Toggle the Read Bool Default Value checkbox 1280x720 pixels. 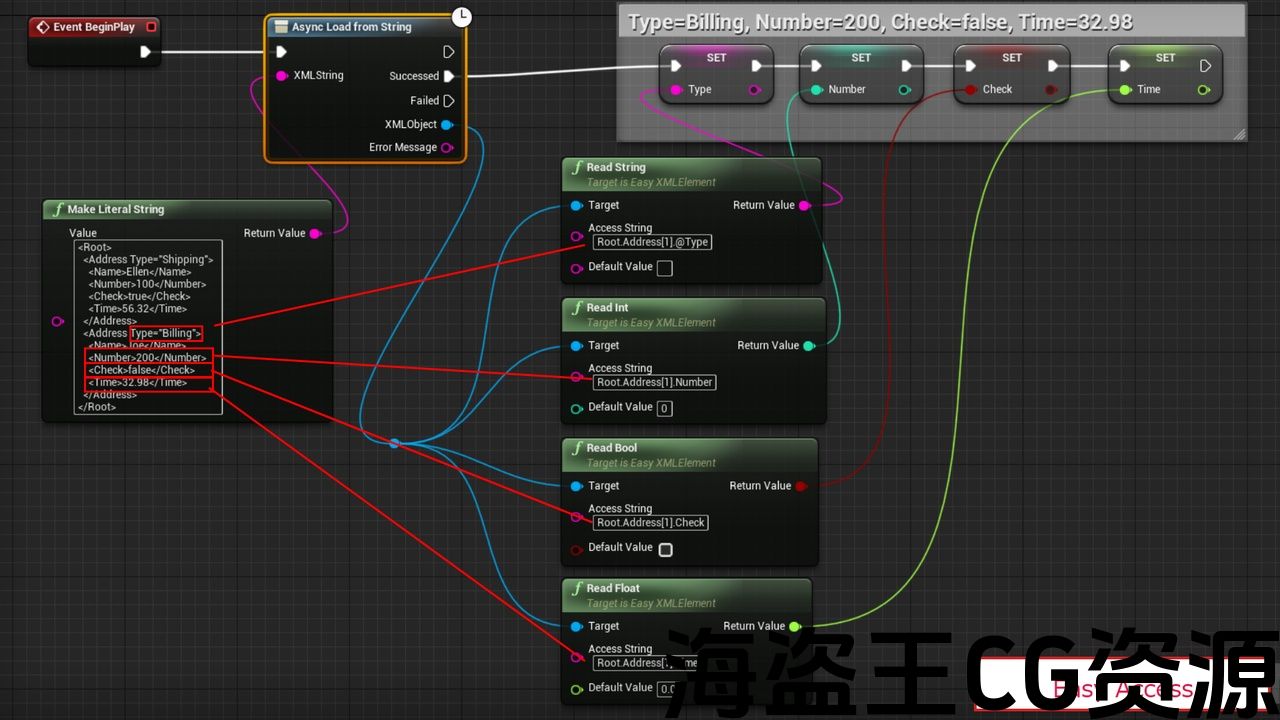[665, 549]
